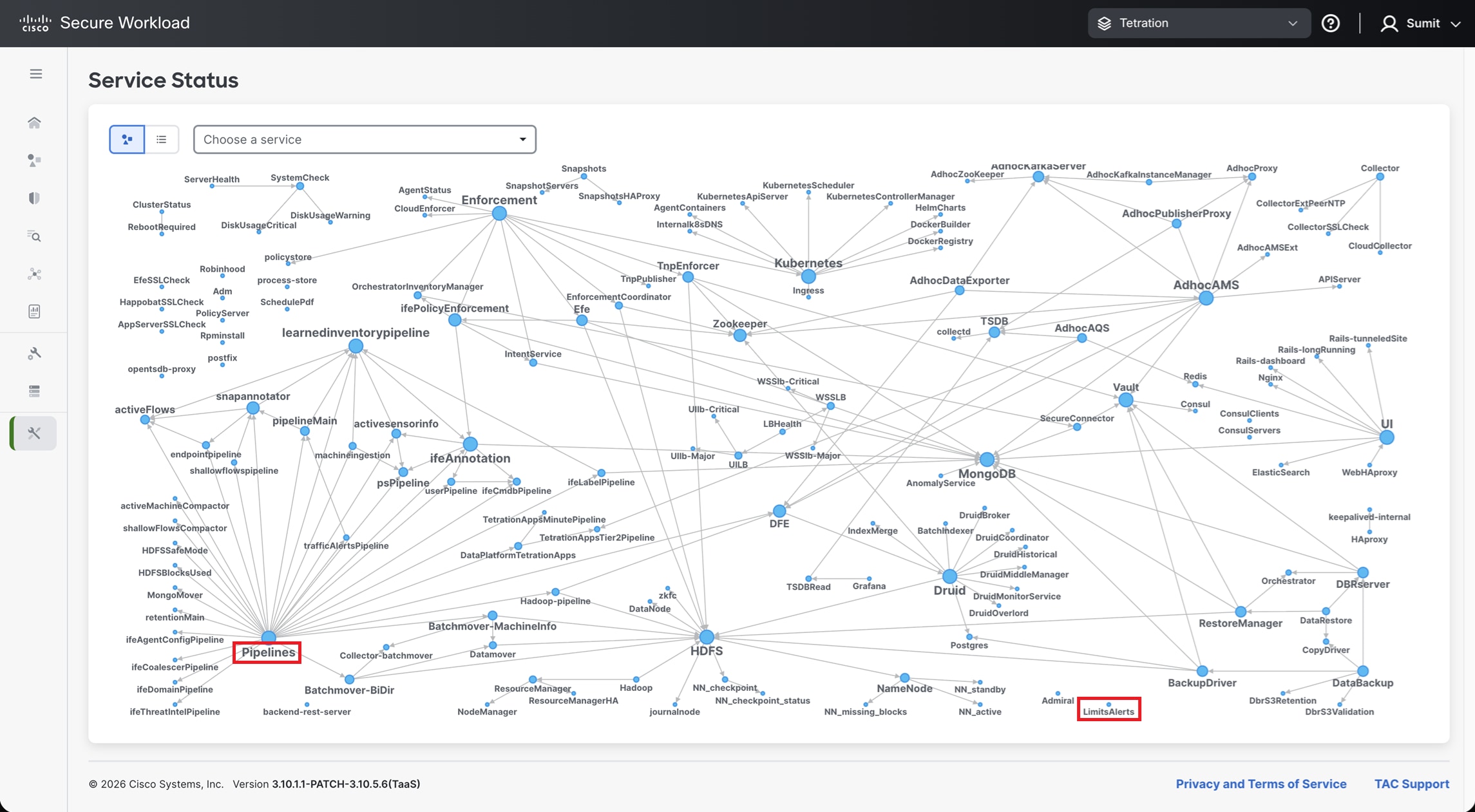Switch to graph view toggle
The image size is (1475, 812).
(127, 140)
